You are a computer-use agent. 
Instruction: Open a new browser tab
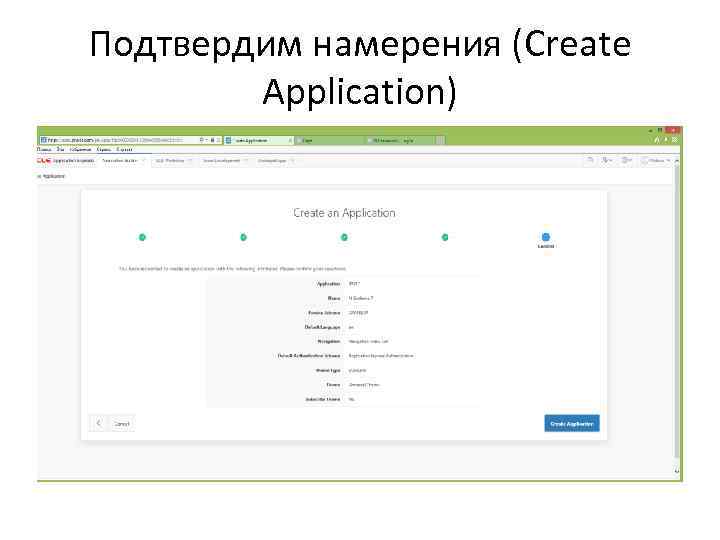(x=440, y=141)
